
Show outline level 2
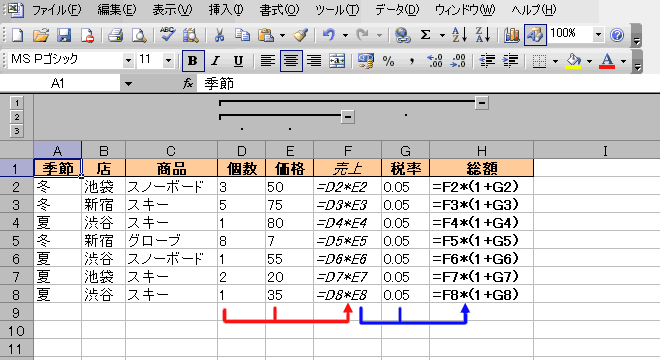point(16,117)
